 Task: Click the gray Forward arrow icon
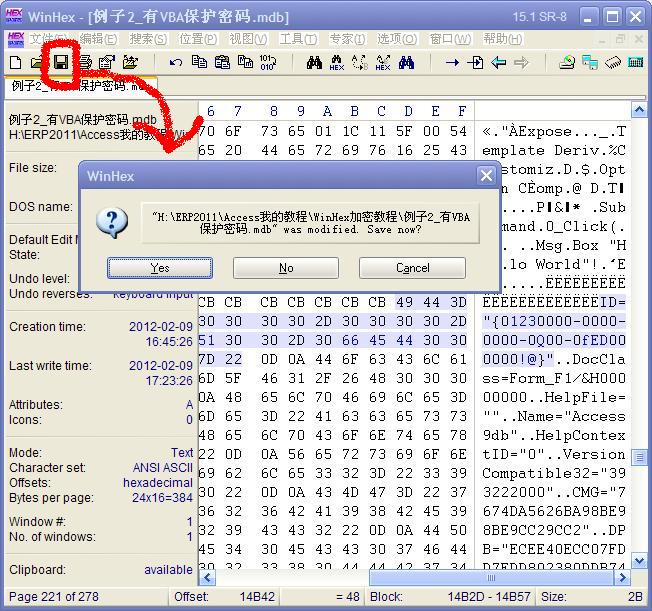[521, 63]
